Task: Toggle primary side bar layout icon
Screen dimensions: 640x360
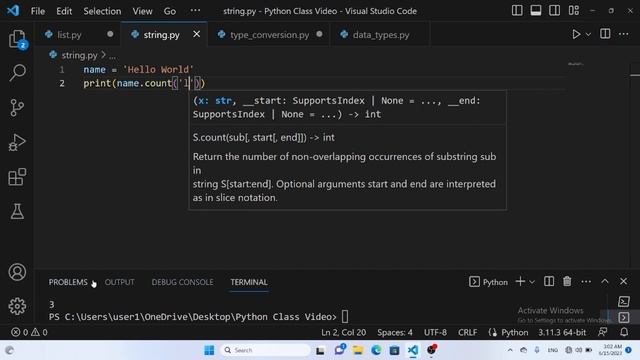Action: (517, 11)
